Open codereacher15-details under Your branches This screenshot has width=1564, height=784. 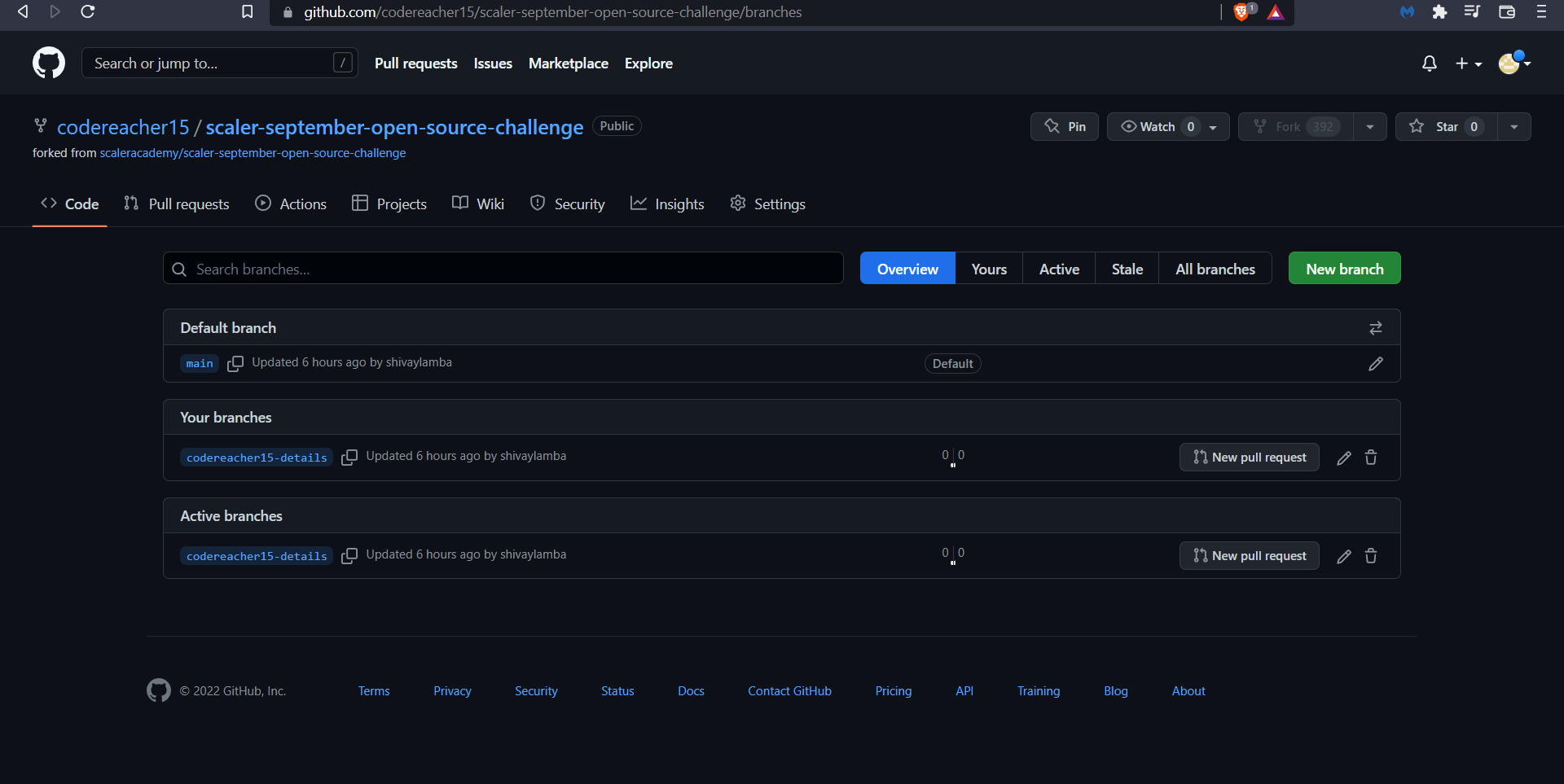[257, 458]
